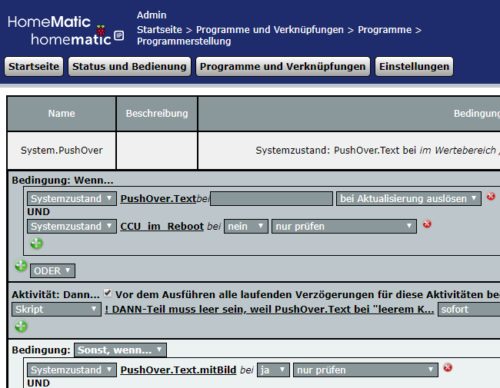Open Einstellungen tab
The image size is (500, 388).
(x=414, y=66)
